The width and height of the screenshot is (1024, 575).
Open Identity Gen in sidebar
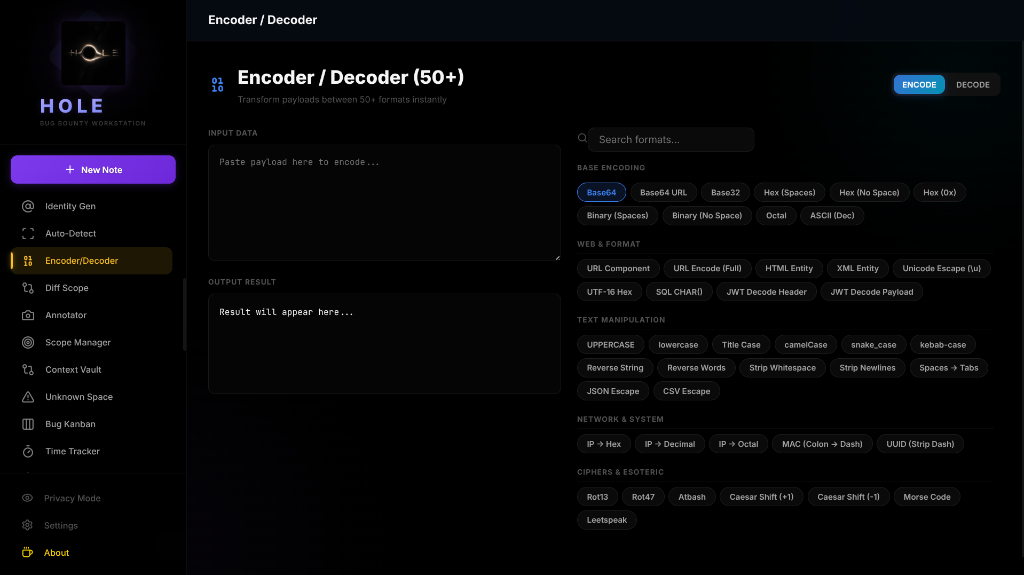[x=91, y=206]
